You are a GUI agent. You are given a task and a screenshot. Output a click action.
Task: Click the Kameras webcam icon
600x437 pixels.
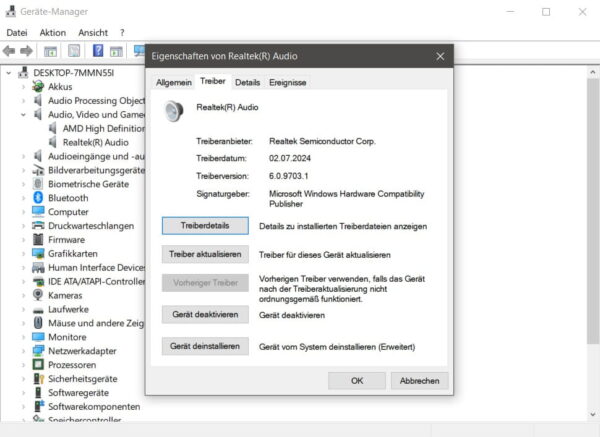pyautogui.click(x=38, y=295)
